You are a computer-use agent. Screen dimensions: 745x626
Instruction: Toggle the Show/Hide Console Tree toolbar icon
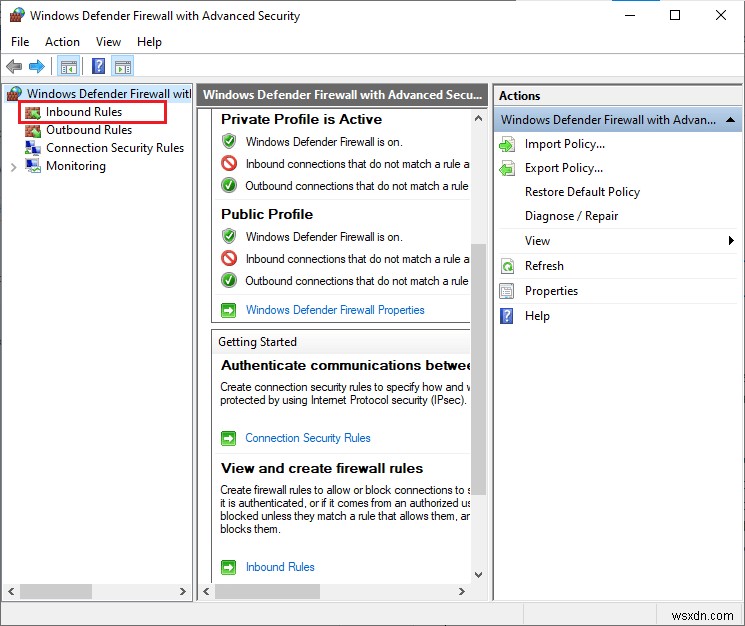point(69,67)
